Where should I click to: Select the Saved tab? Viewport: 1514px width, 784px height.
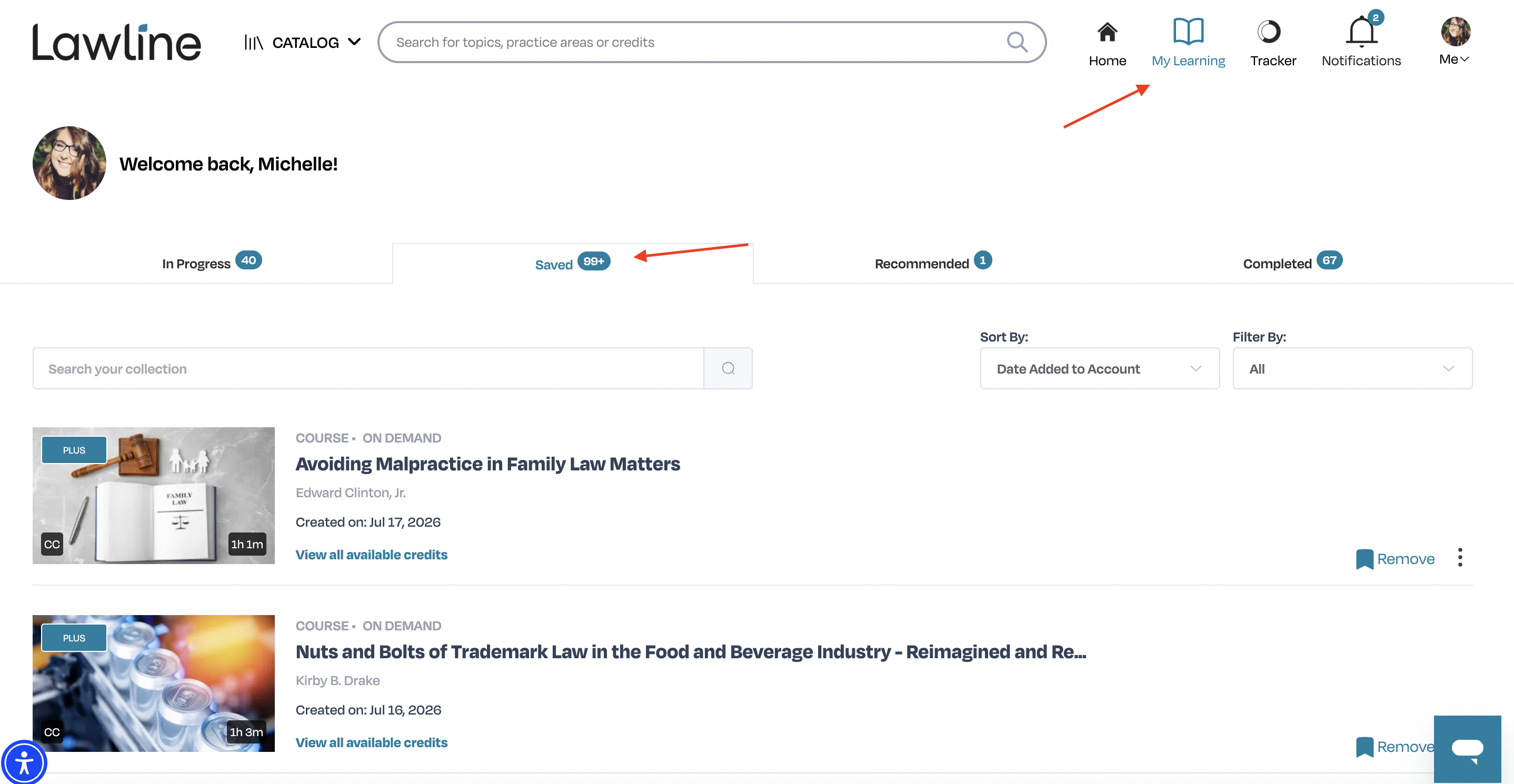click(572, 264)
